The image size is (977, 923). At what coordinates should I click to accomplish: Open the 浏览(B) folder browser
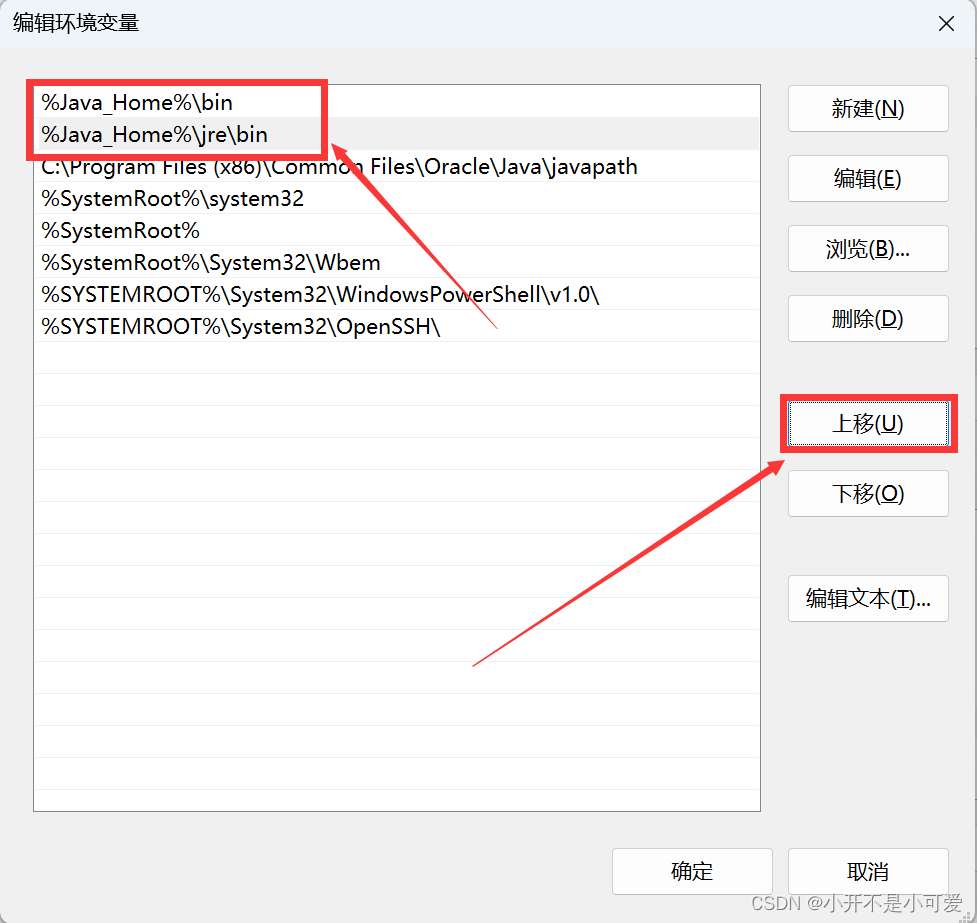click(x=867, y=249)
